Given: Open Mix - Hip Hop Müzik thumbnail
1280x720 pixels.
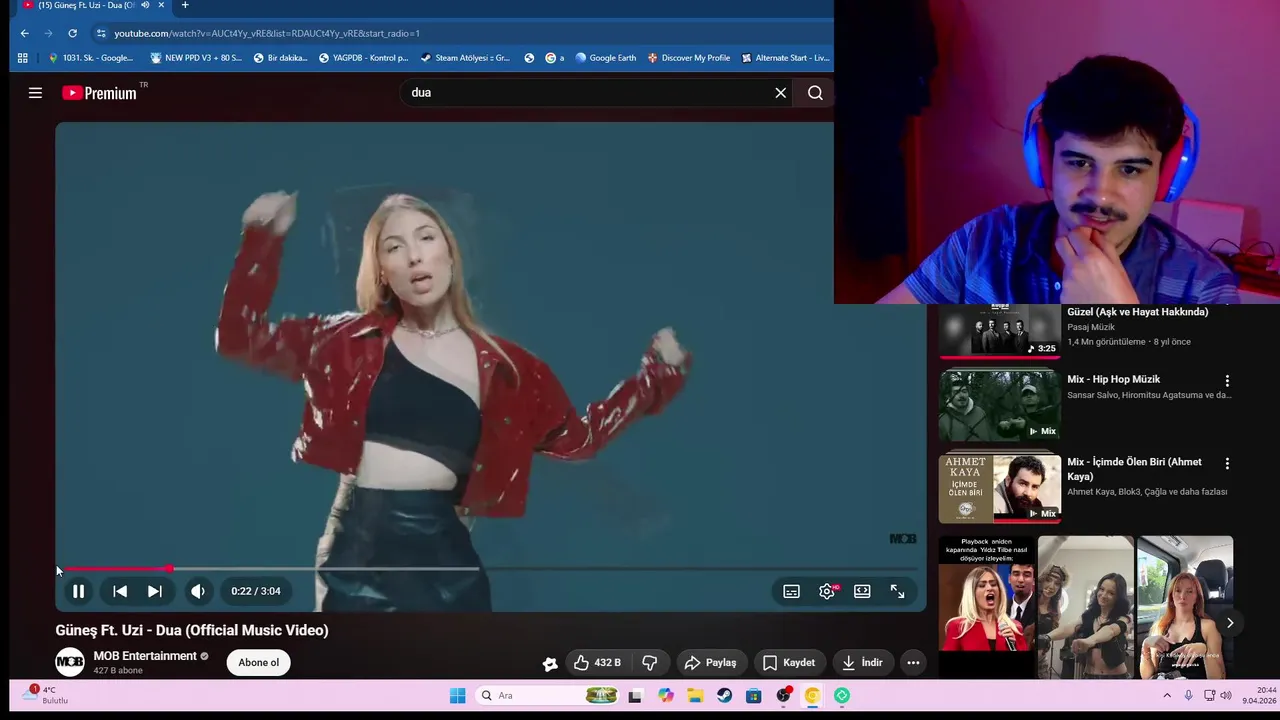Looking at the screenshot, I should [999, 405].
